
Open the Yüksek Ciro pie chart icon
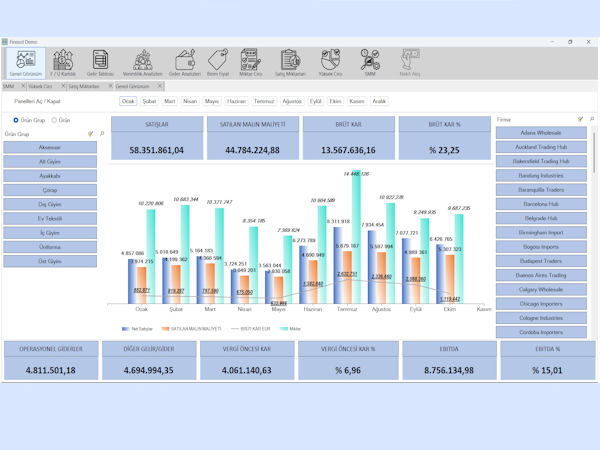[x=330, y=63]
